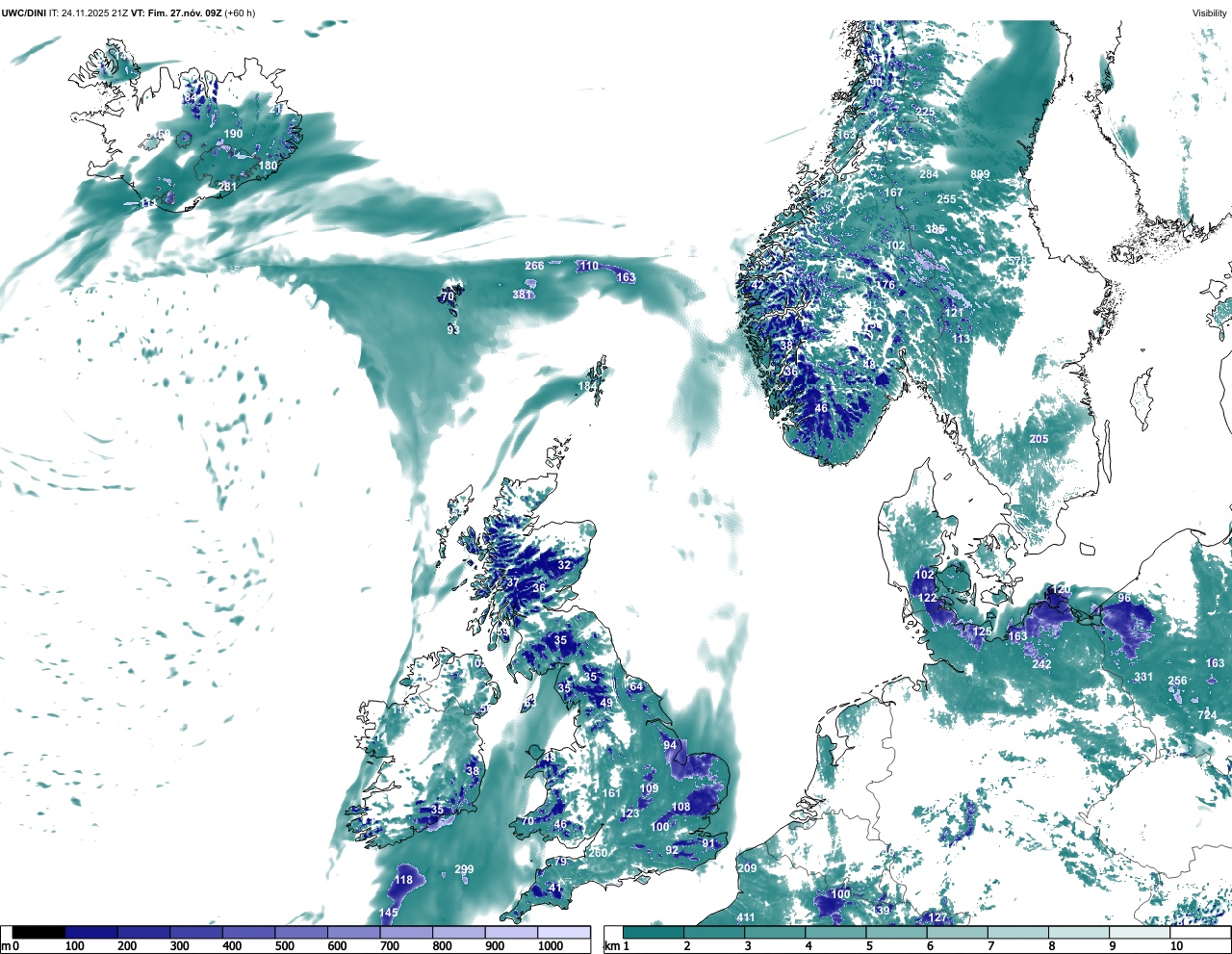Click the 'UWC/DINI' header text
This screenshot has height=954, width=1232.
pos(22,13)
